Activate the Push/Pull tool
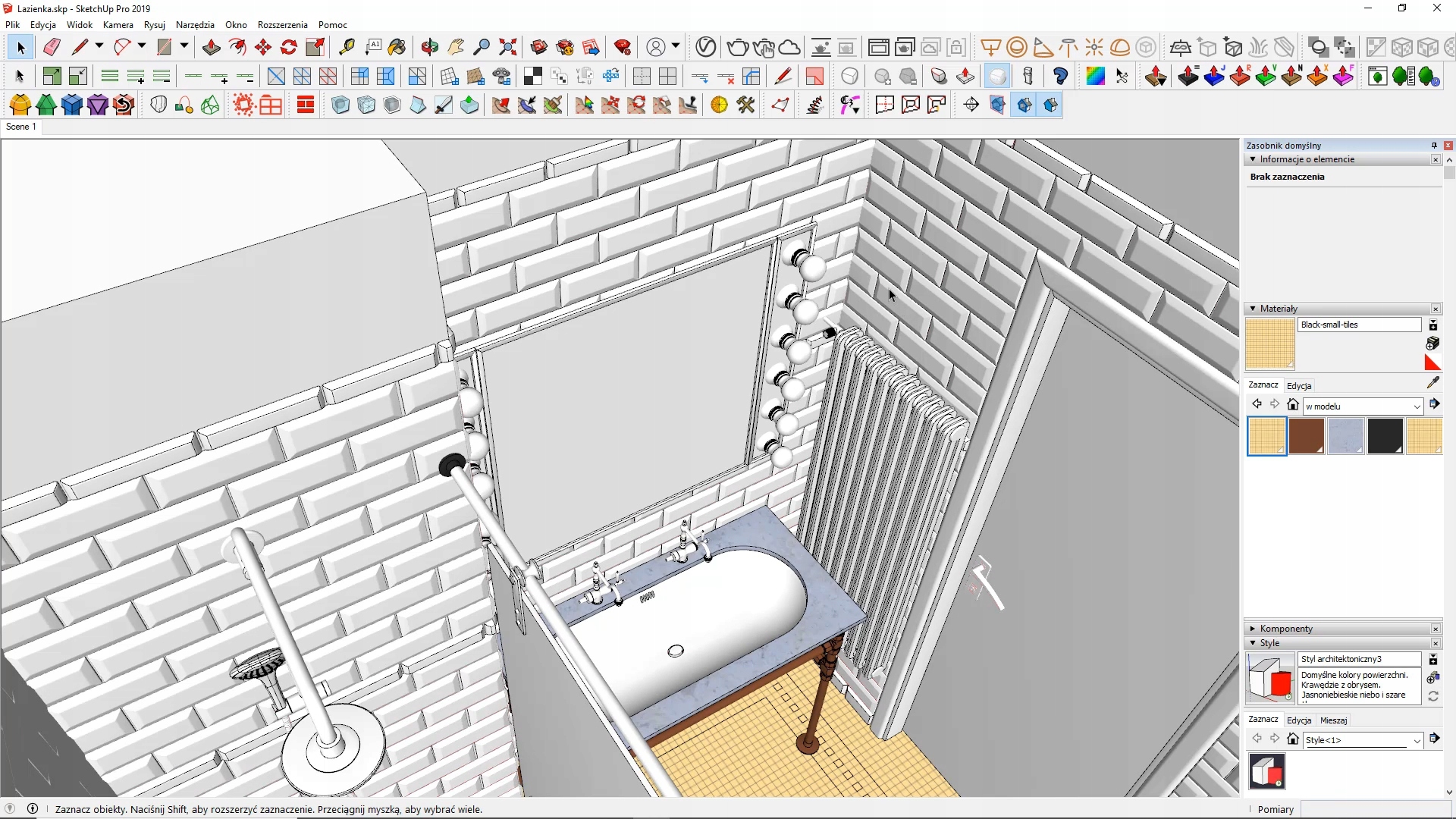 [211, 47]
